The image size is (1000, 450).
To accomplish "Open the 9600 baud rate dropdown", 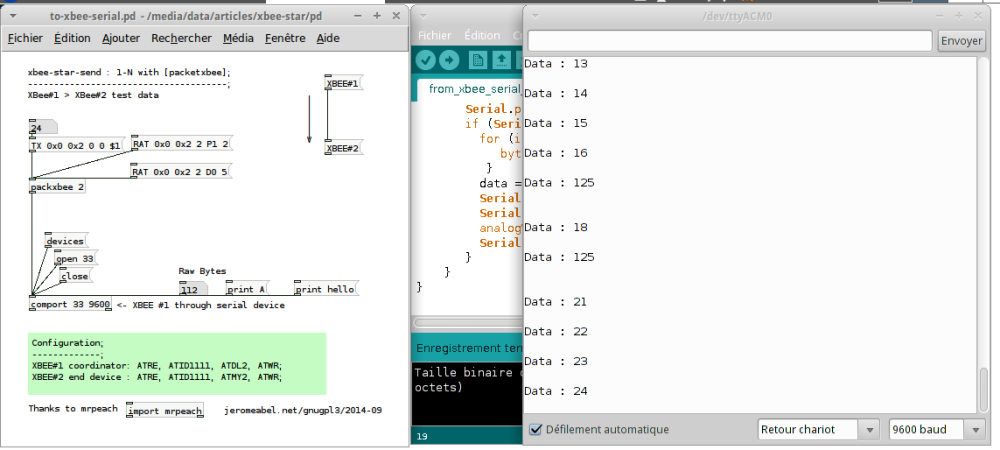I will click(x=936, y=430).
